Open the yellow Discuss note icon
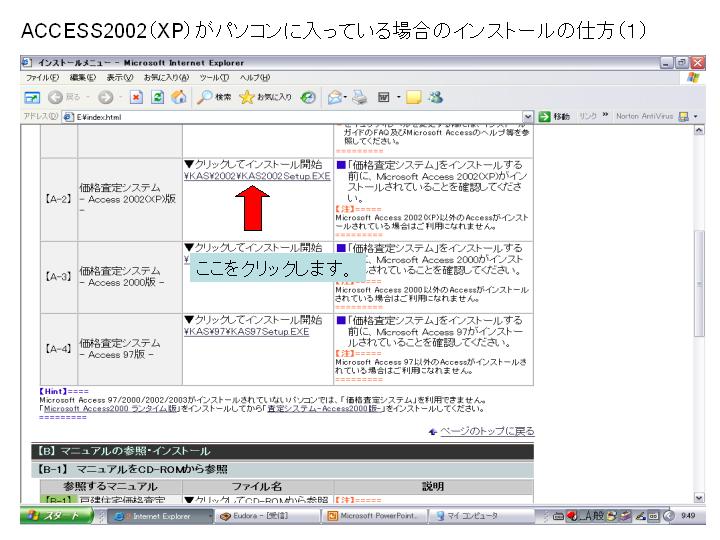Image resolution: width=720 pixels, height=540 pixels. (414, 97)
